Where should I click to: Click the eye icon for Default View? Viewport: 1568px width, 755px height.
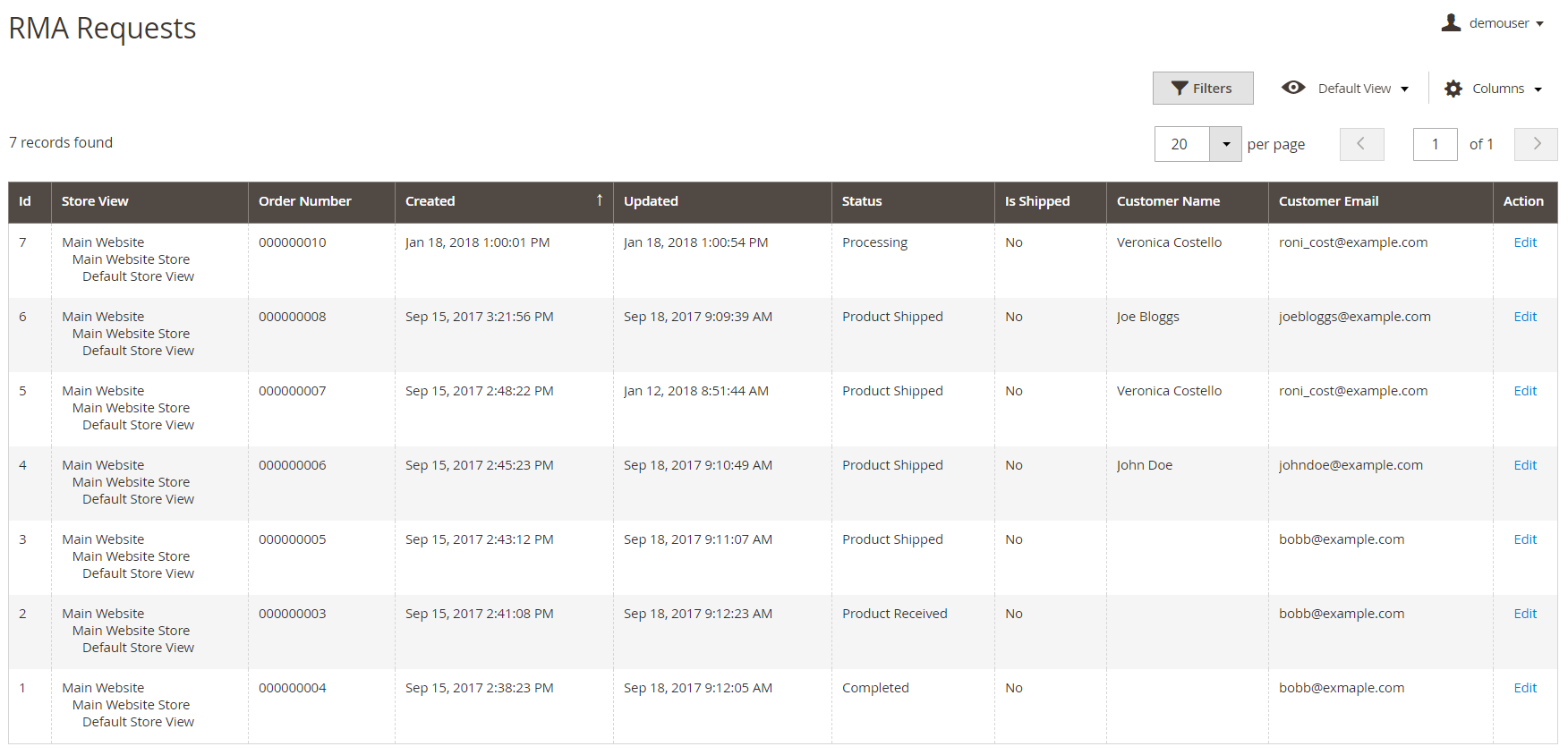(1293, 88)
